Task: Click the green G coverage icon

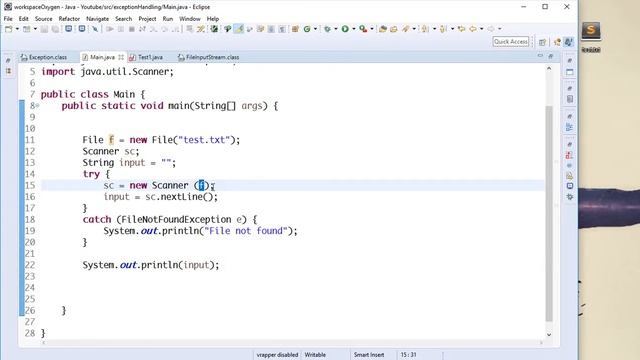Action: [307, 29]
